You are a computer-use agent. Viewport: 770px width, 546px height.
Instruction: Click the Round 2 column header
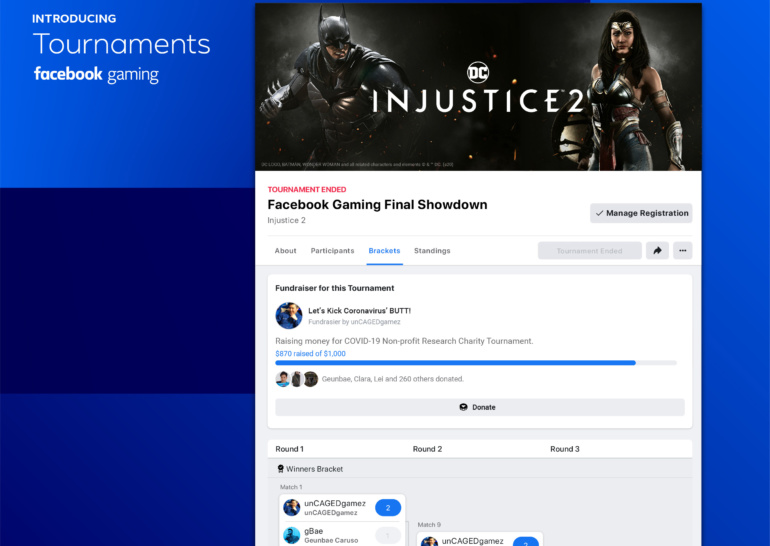(x=427, y=449)
